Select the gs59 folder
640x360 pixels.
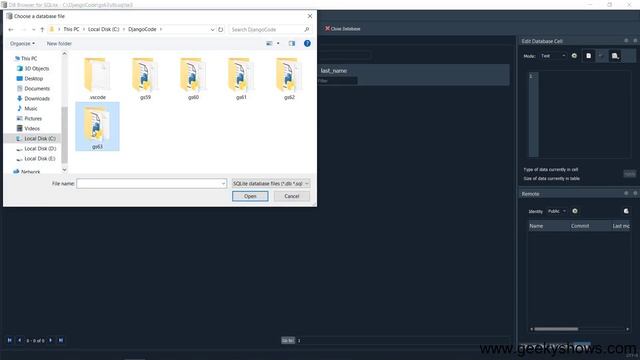(x=145, y=78)
